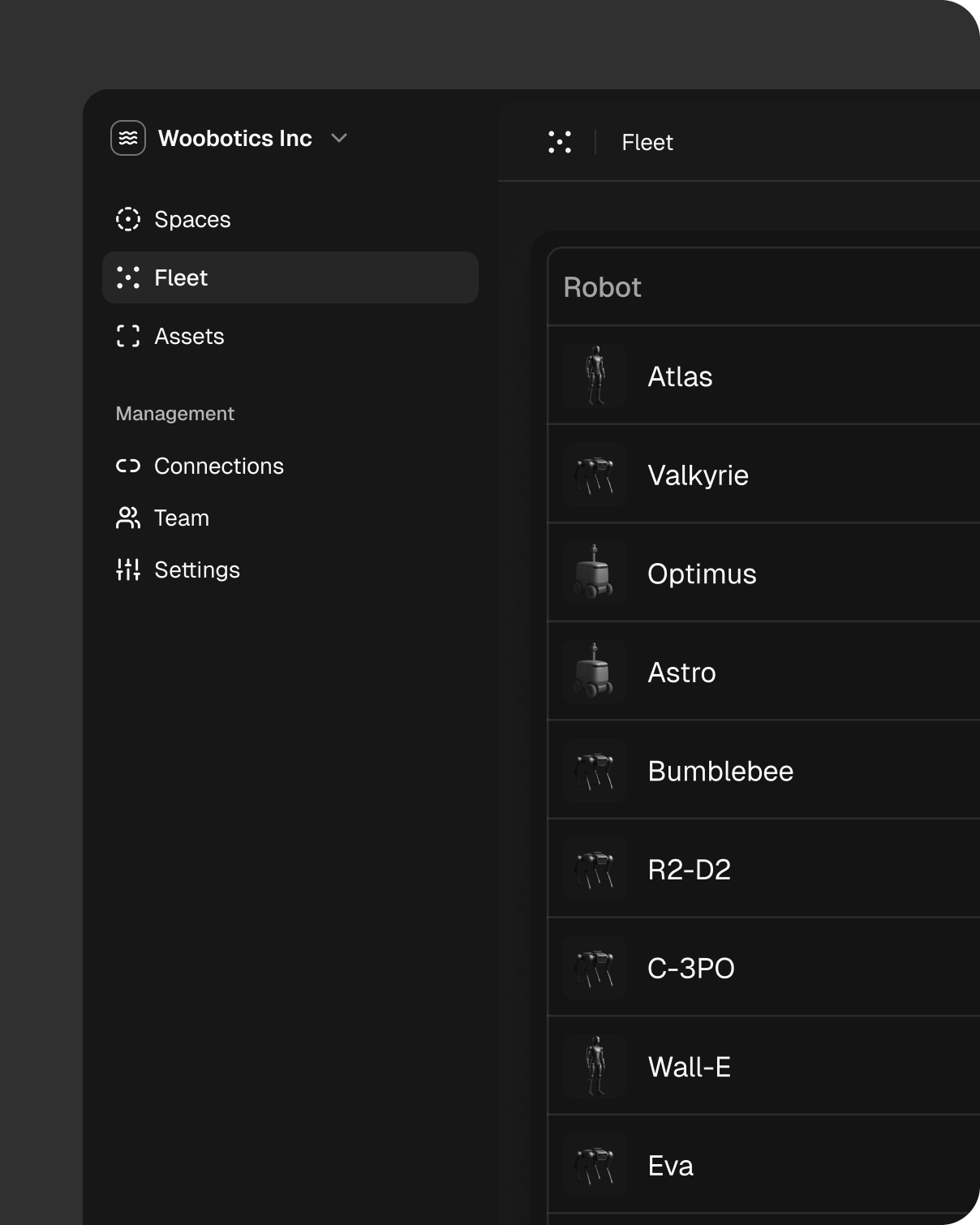Screen dimensions: 980x1225
Task: Click the Fleet dots icon in header
Action: tap(560, 142)
